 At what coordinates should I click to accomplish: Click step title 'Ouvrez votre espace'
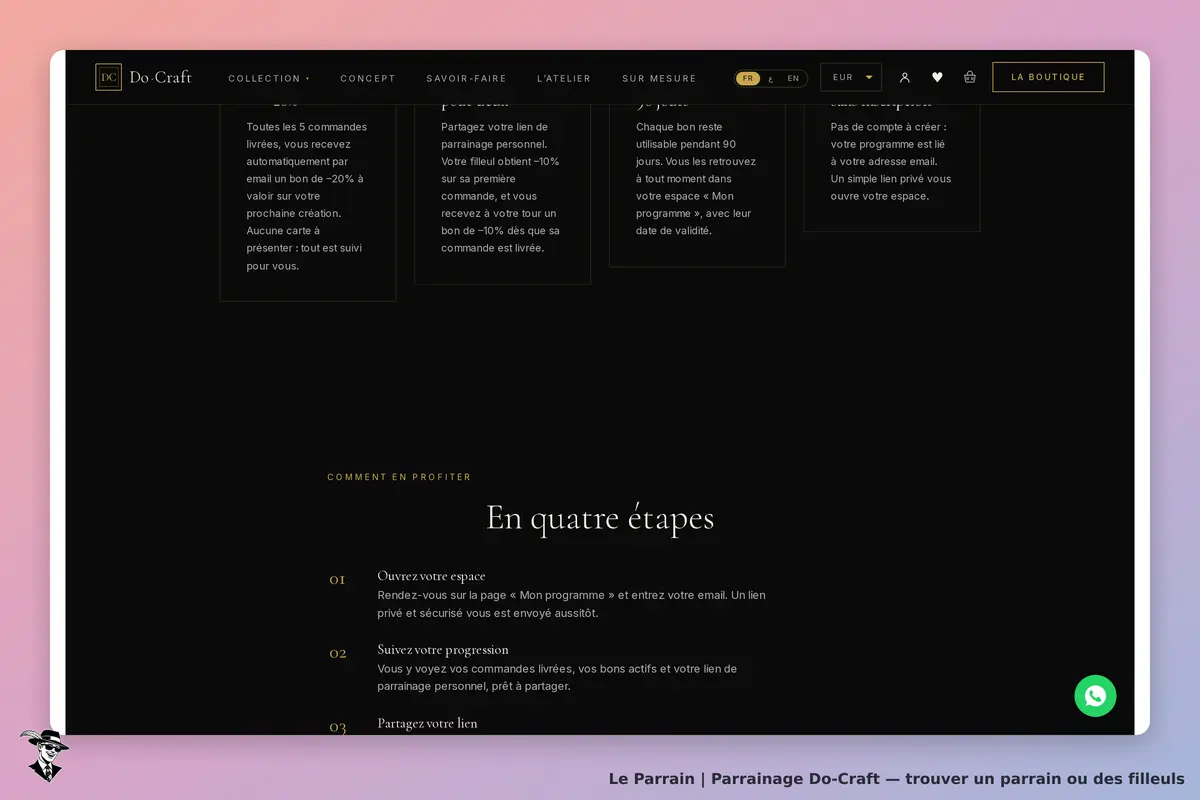[431, 576]
